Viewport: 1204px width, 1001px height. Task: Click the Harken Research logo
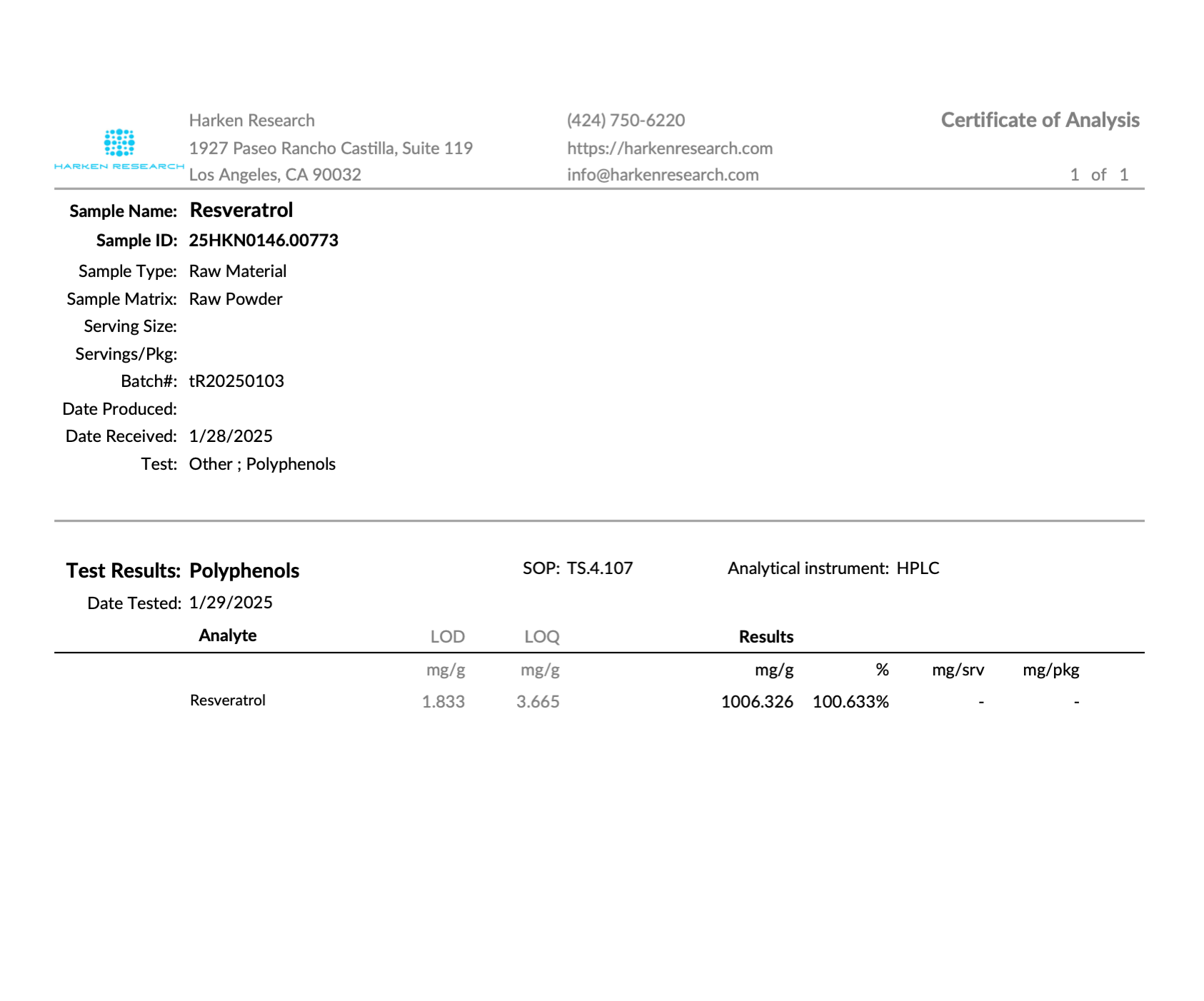(119, 149)
